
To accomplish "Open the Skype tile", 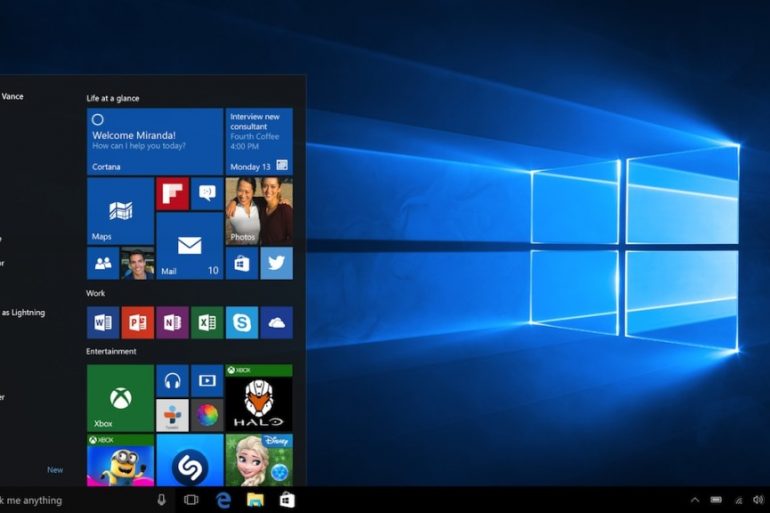I will (241, 322).
